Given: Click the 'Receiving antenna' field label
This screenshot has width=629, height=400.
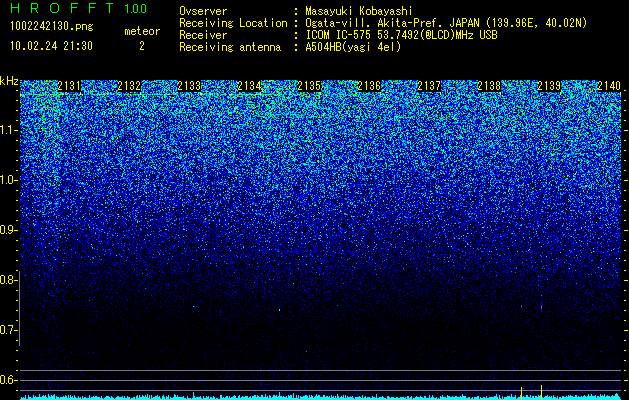Looking at the screenshot, I should point(230,47).
